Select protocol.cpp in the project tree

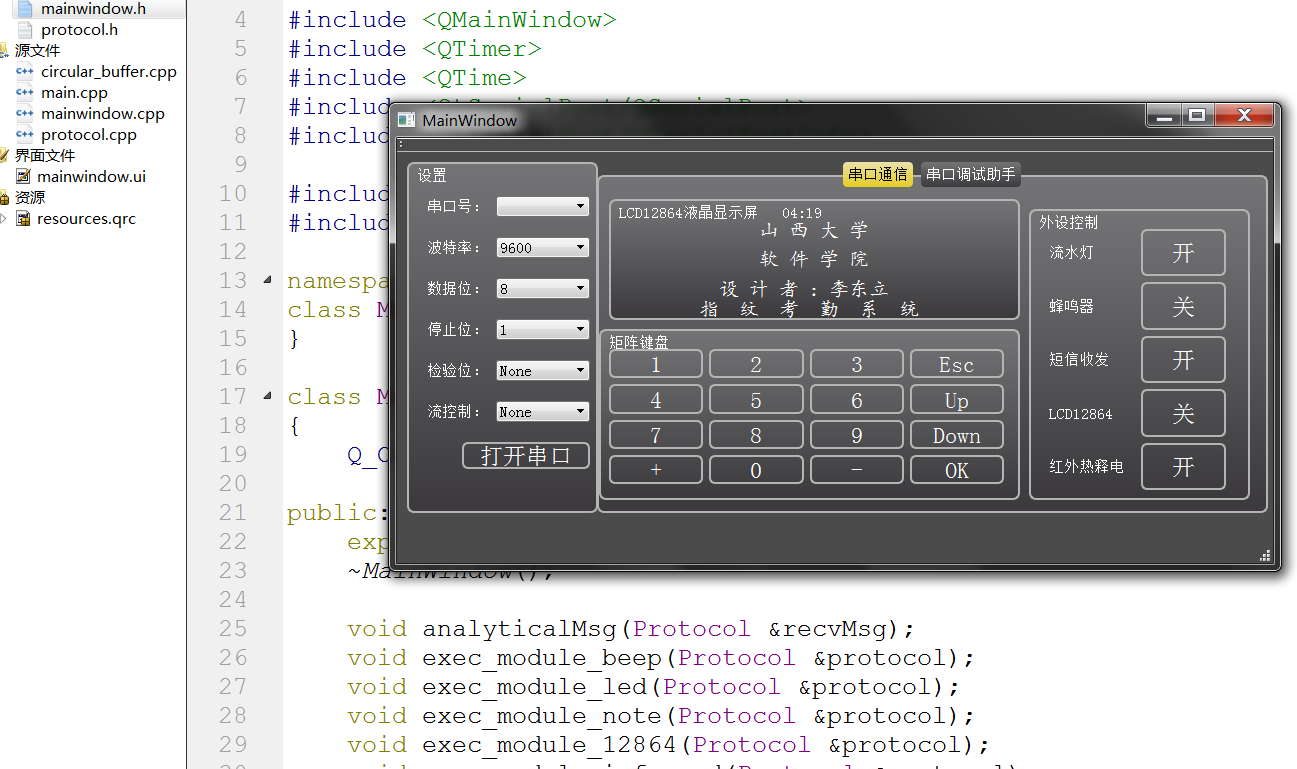[89, 135]
